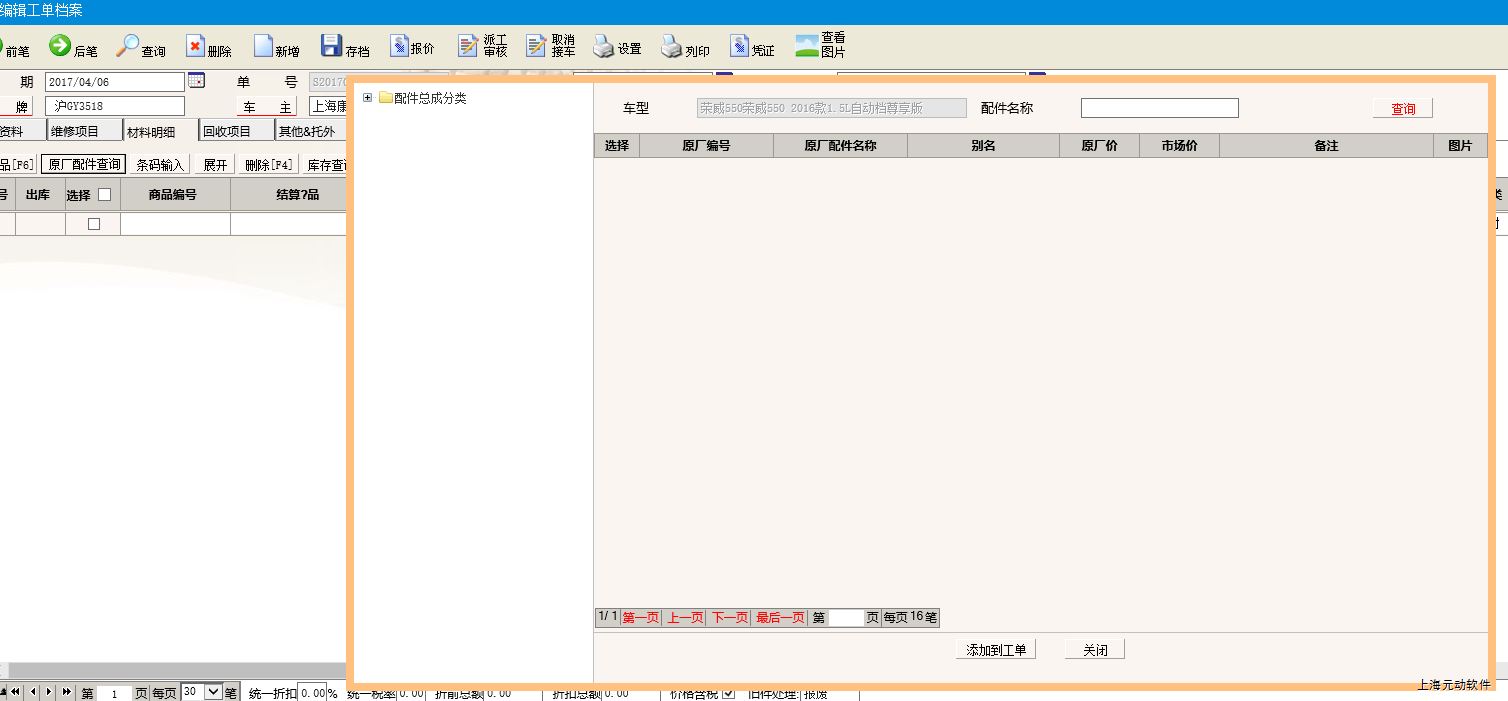1508x701 pixels.
Task: Click the 配件名称 text input field
Action: click(1159, 108)
